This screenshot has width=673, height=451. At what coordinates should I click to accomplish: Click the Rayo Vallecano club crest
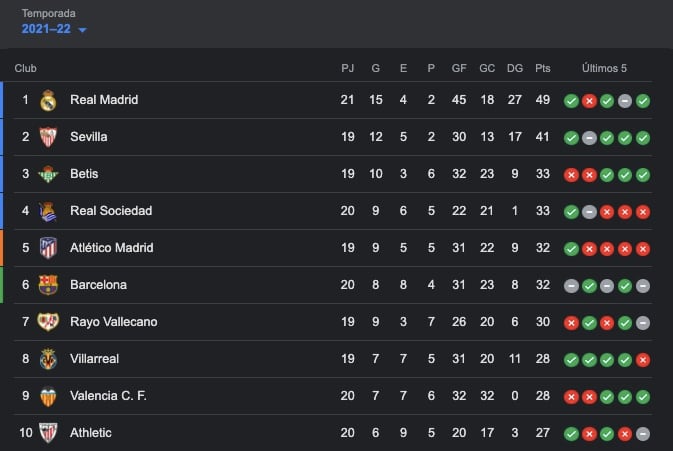[x=47, y=322]
